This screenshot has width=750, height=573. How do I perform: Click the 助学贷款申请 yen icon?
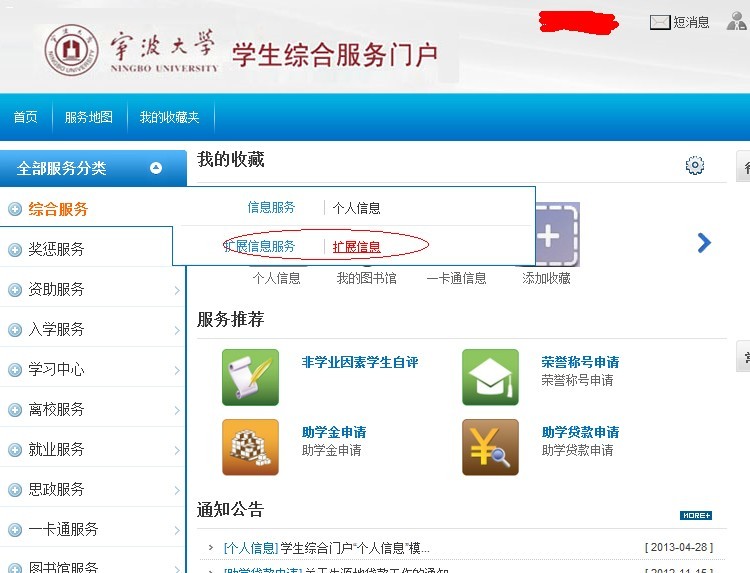[x=490, y=447]
